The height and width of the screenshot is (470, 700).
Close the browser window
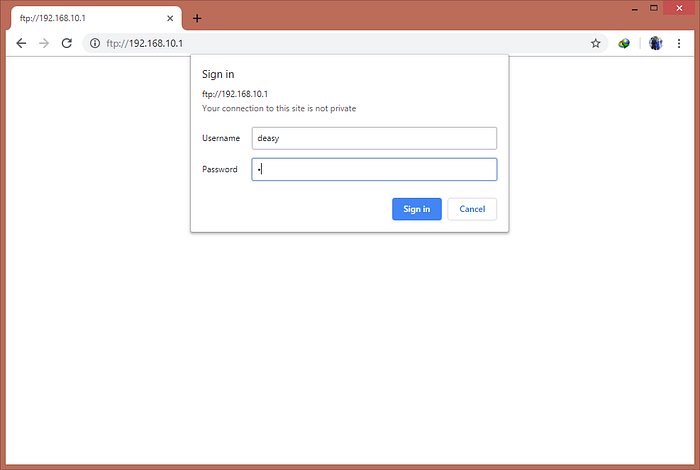pos(679,8)
